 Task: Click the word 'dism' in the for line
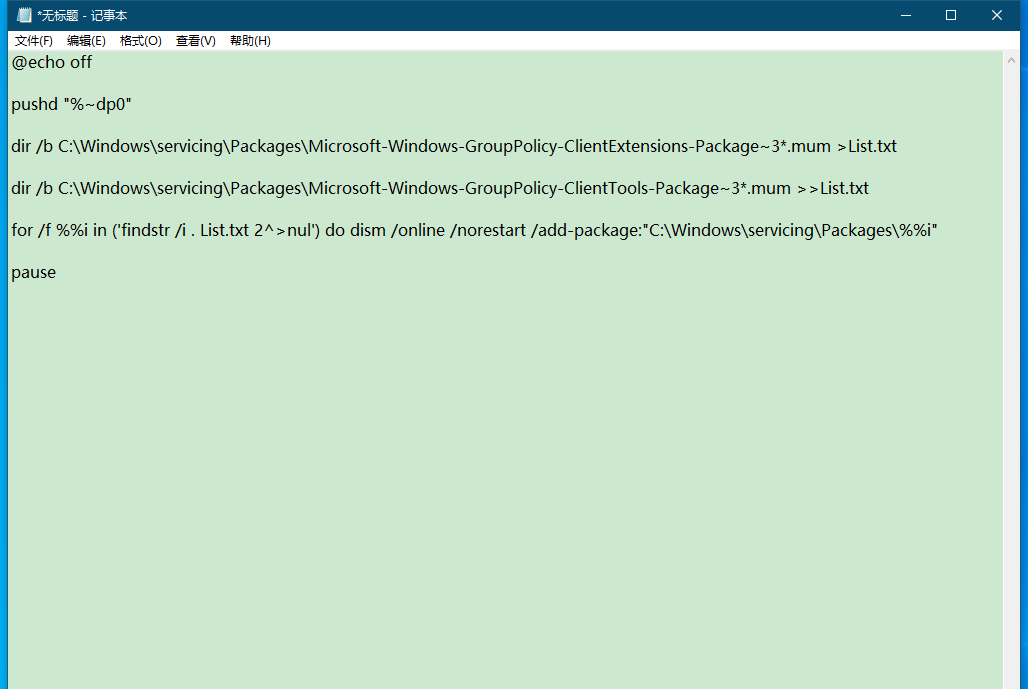click(368, 231)
